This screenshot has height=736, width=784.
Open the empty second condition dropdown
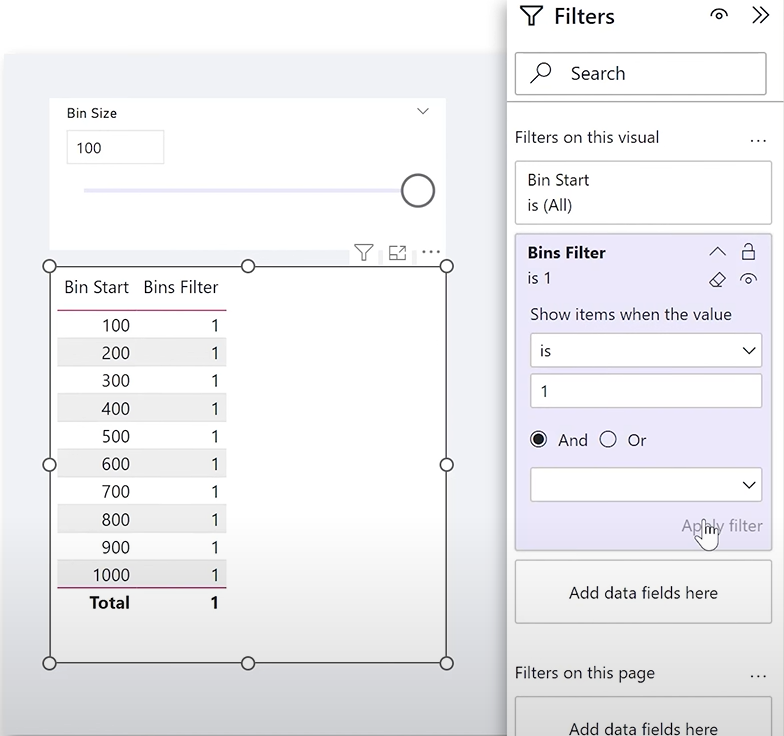646,484
